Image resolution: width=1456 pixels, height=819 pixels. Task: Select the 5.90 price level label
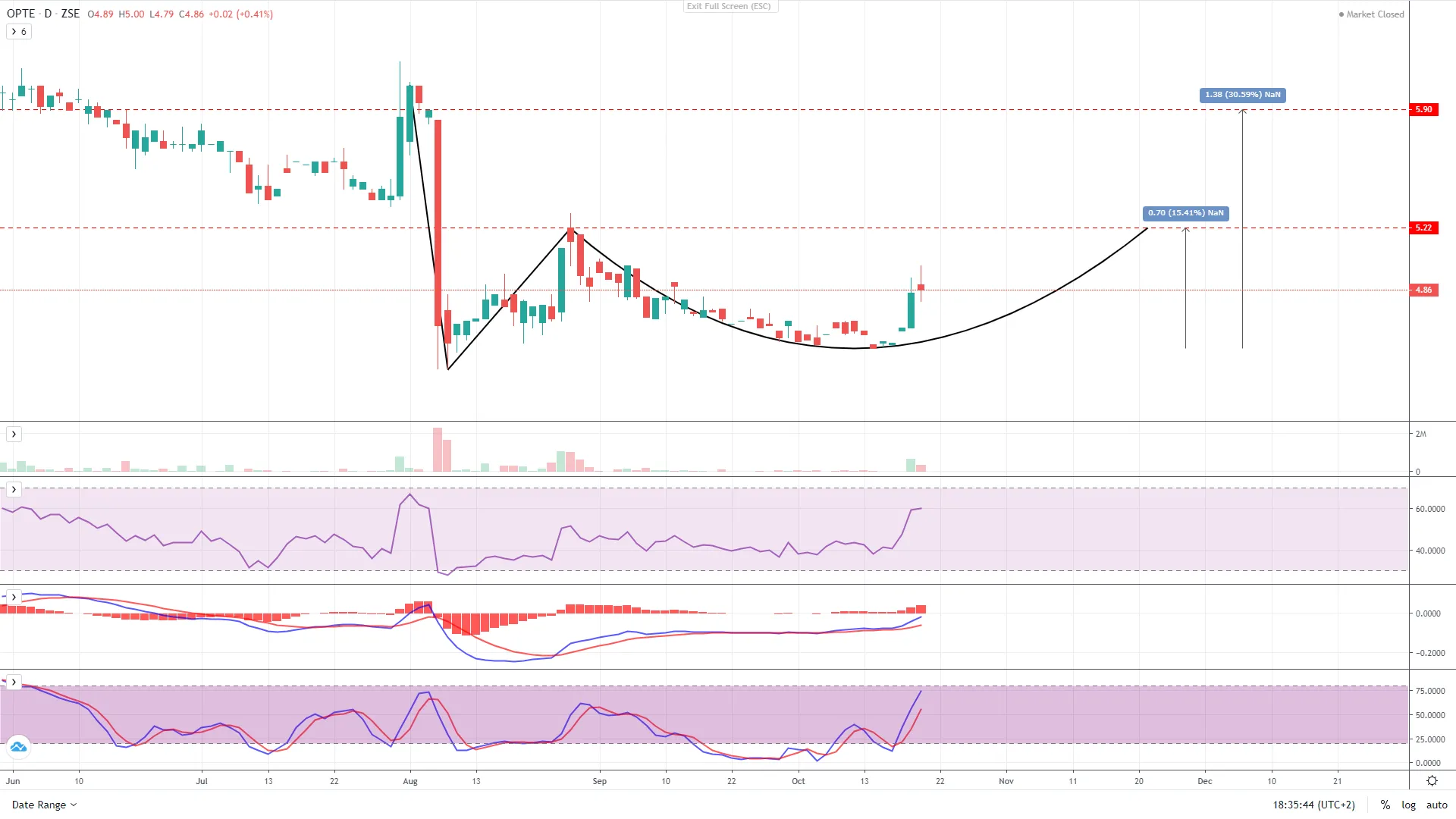(1423, 109)
